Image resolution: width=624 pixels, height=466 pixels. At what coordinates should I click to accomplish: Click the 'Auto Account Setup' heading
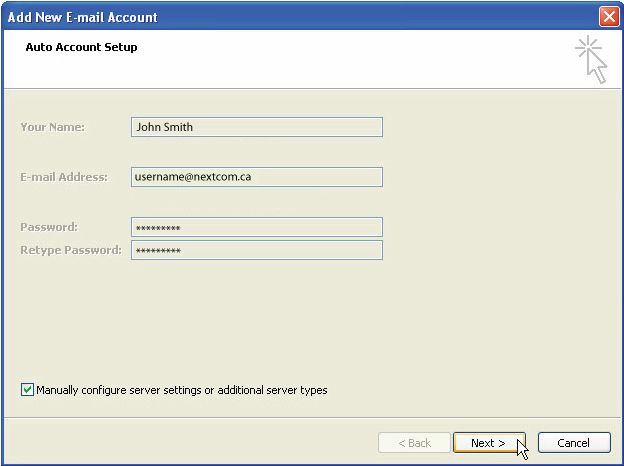(81, 47)
